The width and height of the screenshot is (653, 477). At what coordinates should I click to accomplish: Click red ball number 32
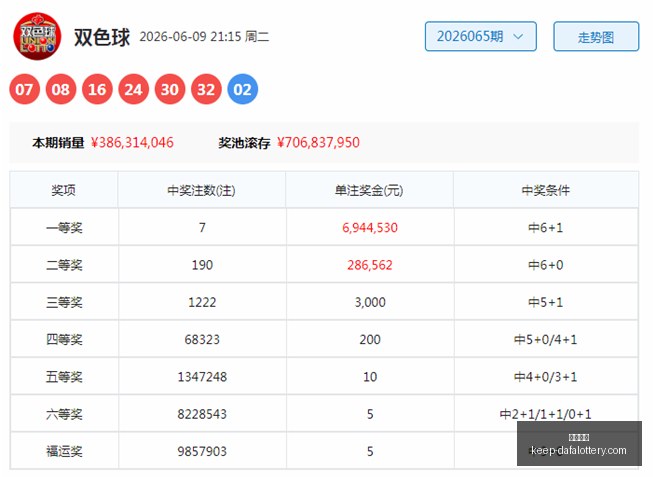[x=206, y=89]
